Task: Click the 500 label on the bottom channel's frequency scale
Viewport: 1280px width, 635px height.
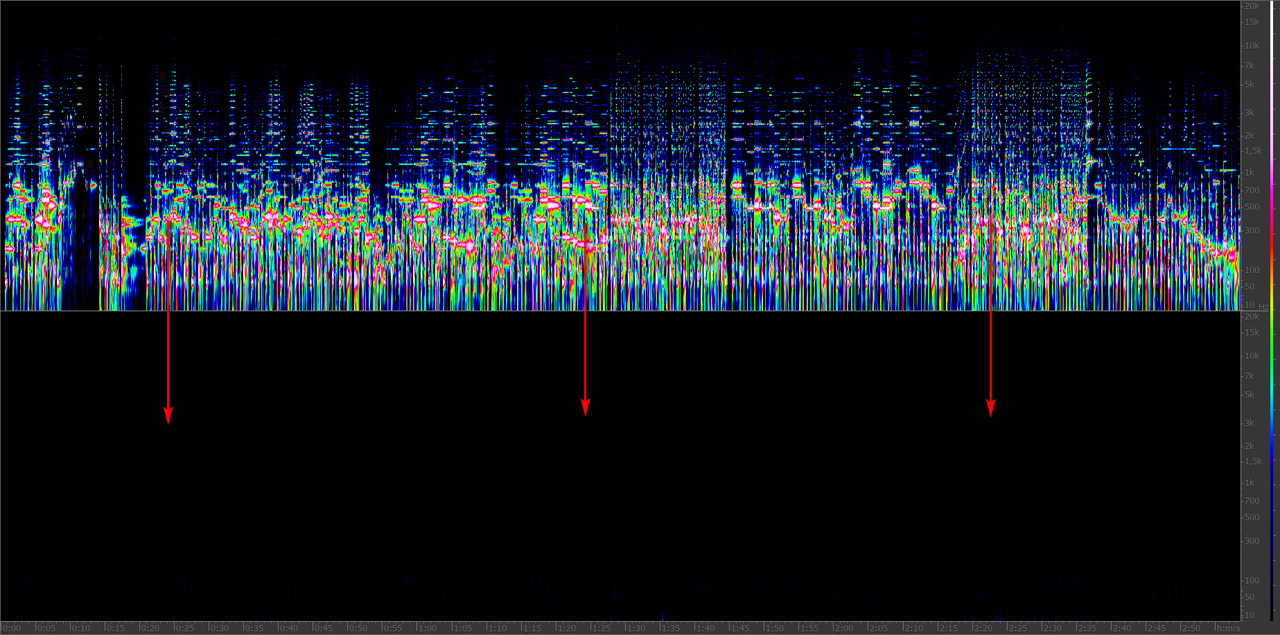Action: tap(1250, 517)
